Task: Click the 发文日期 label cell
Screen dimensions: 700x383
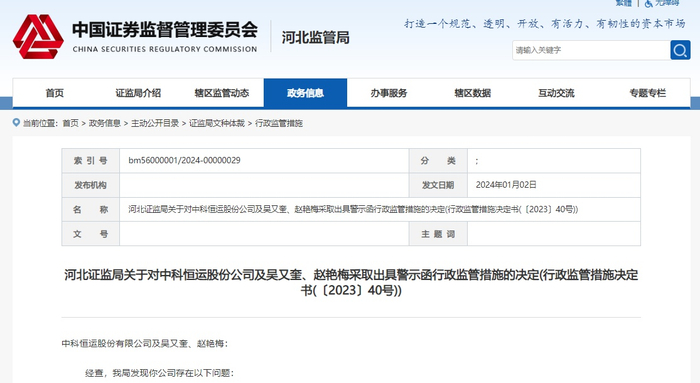Action: click(438, 185)
